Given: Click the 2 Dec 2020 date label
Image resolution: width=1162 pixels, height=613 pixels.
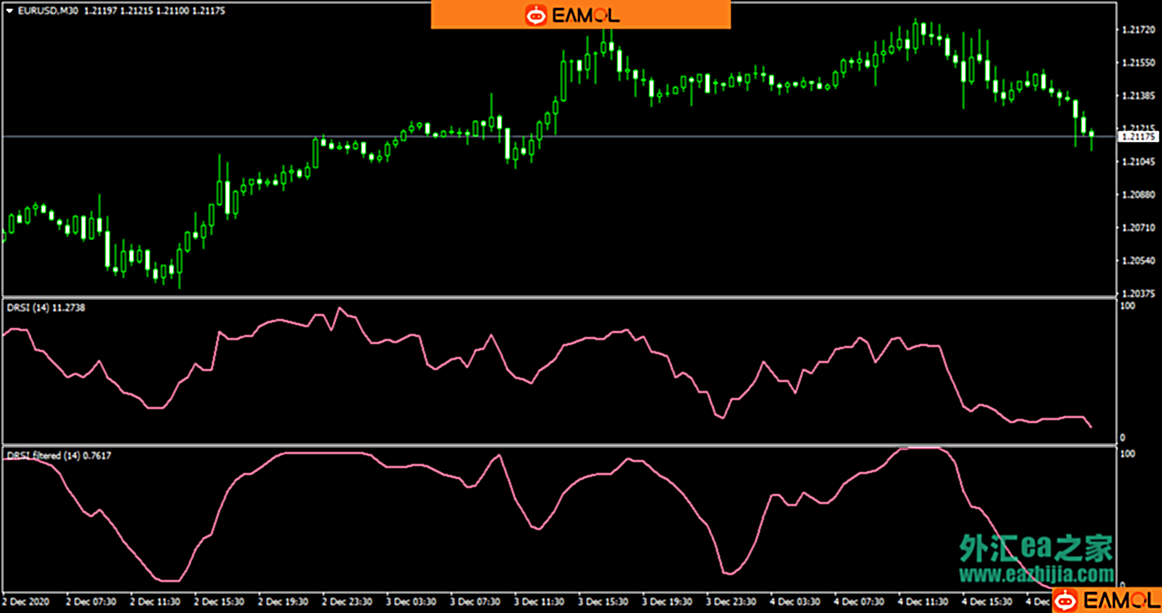Looking at the screenshot, I should point(26,602).
